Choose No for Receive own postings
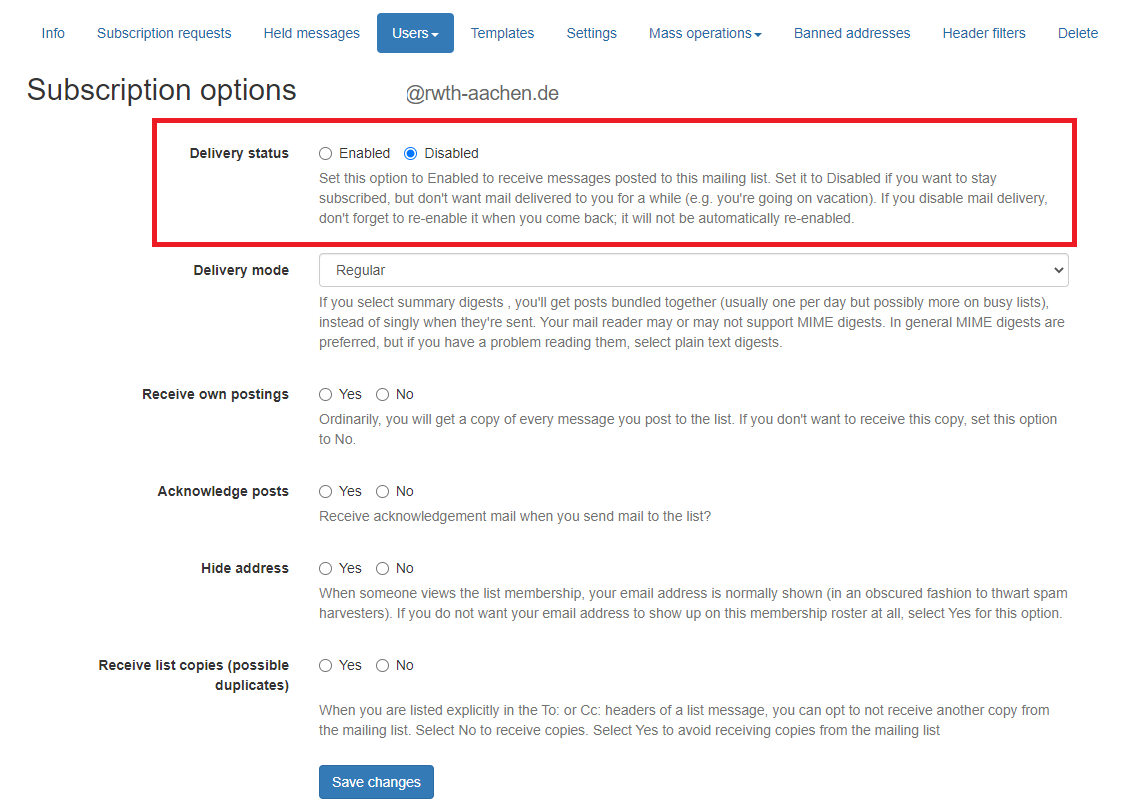1133x808 pixels. click(383, 395)
